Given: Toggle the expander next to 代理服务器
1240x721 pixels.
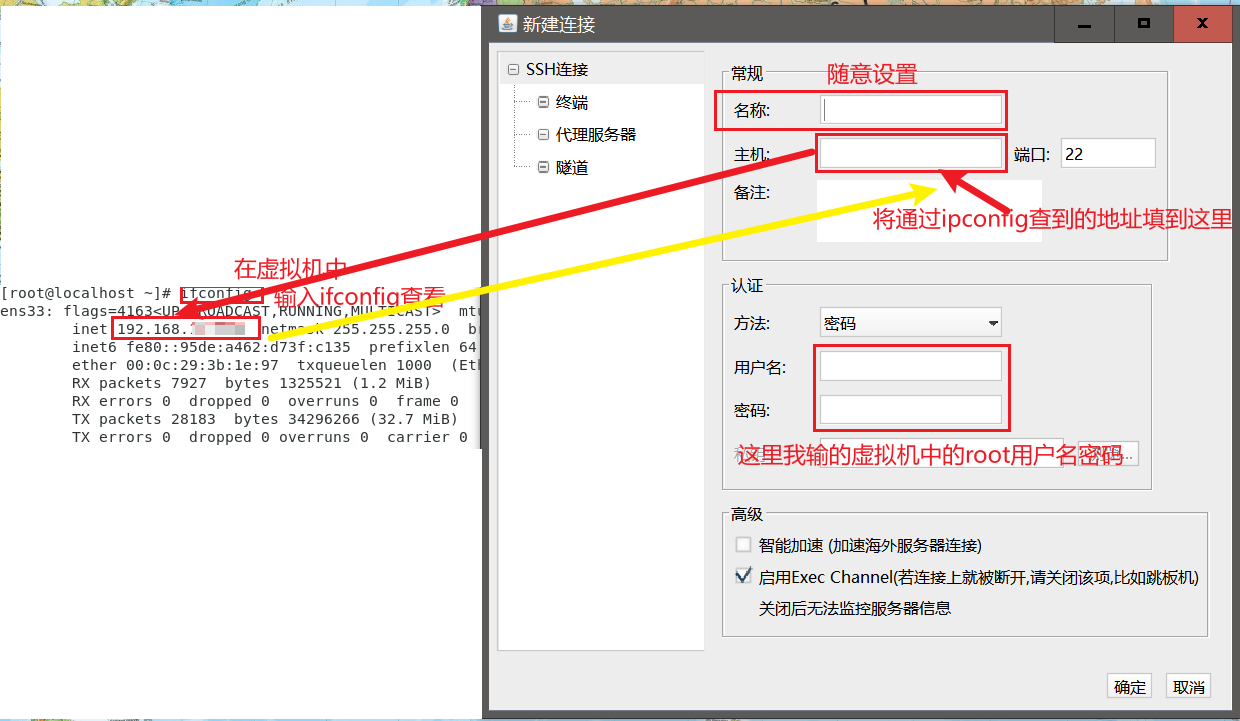Looking at the screenshot, I should click(543, 134).
